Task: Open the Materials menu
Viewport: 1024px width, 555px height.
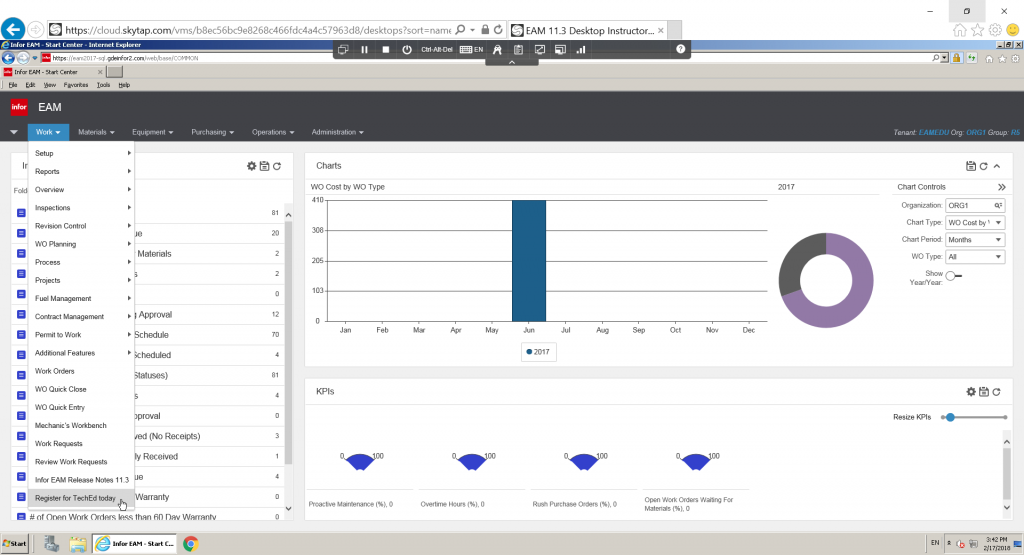Action: 96,132
